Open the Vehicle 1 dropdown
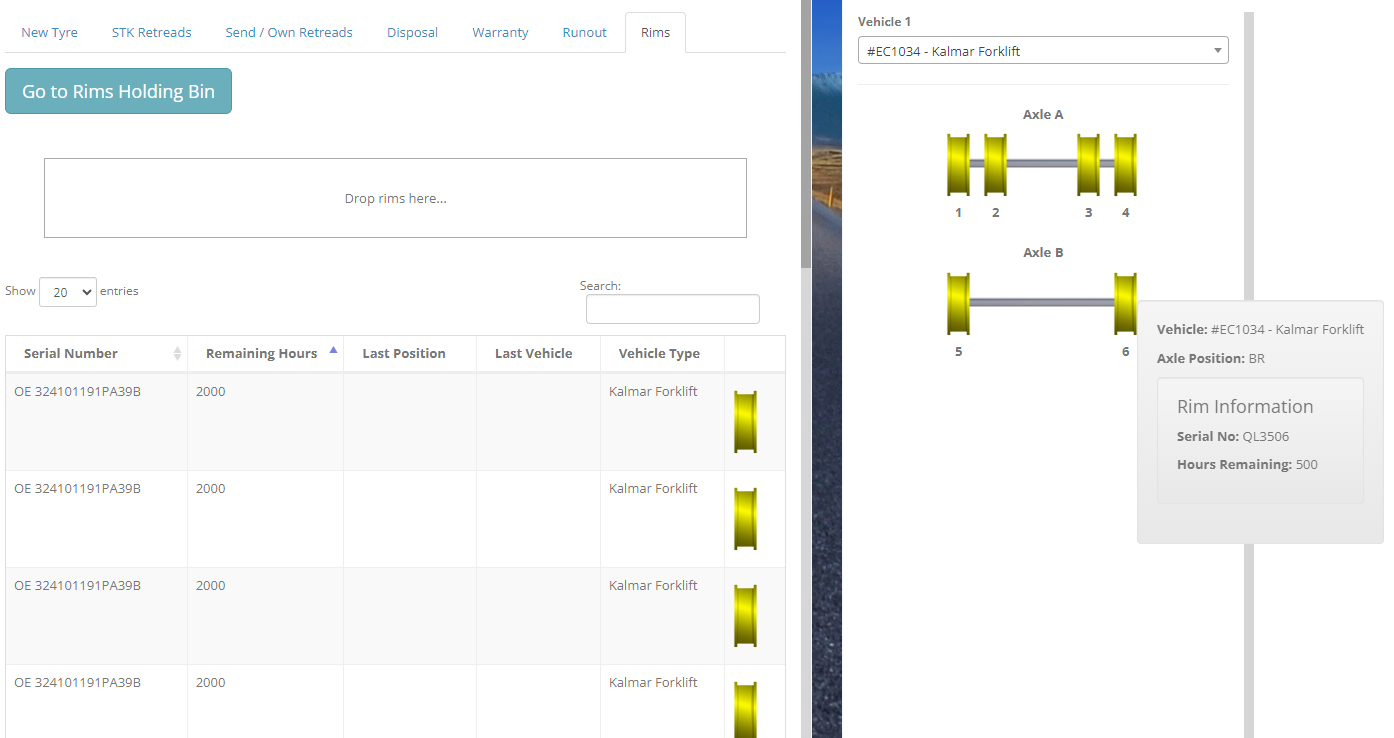Viewport: 1394px width, 738px height. point(1042,51)
